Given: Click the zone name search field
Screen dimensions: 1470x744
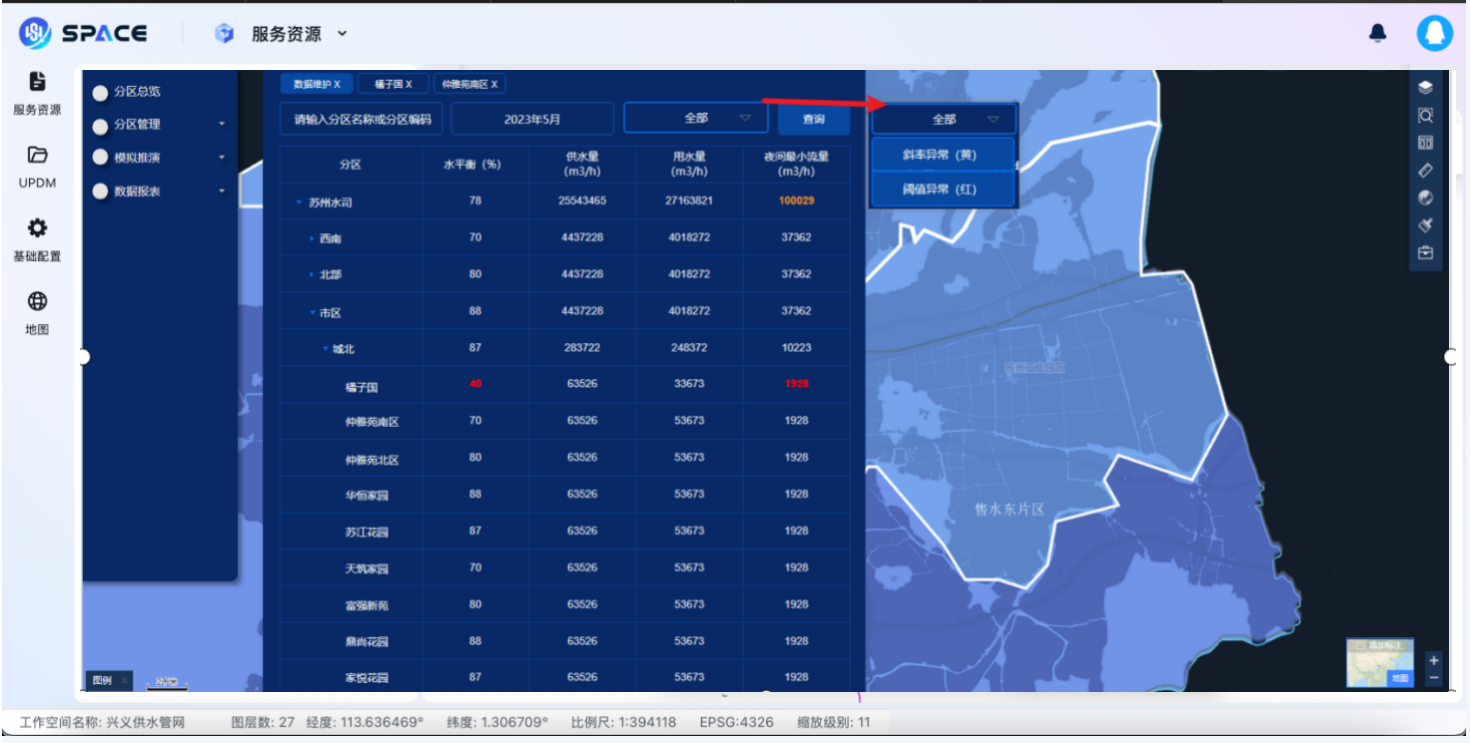Looking at the screenshot, I should [x=362, y=119].
